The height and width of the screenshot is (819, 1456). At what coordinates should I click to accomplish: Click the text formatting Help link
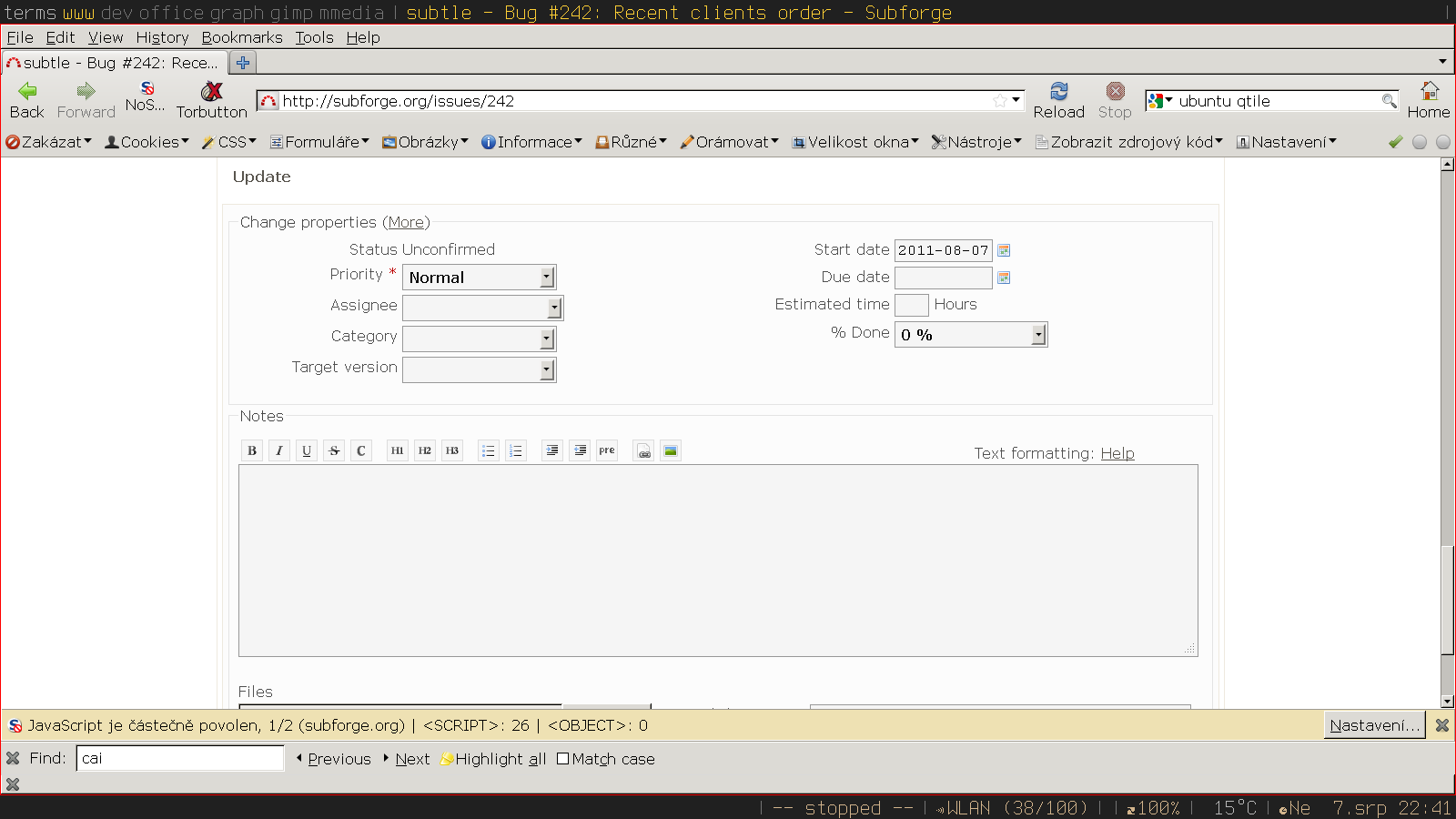(x=1117, y=453)
